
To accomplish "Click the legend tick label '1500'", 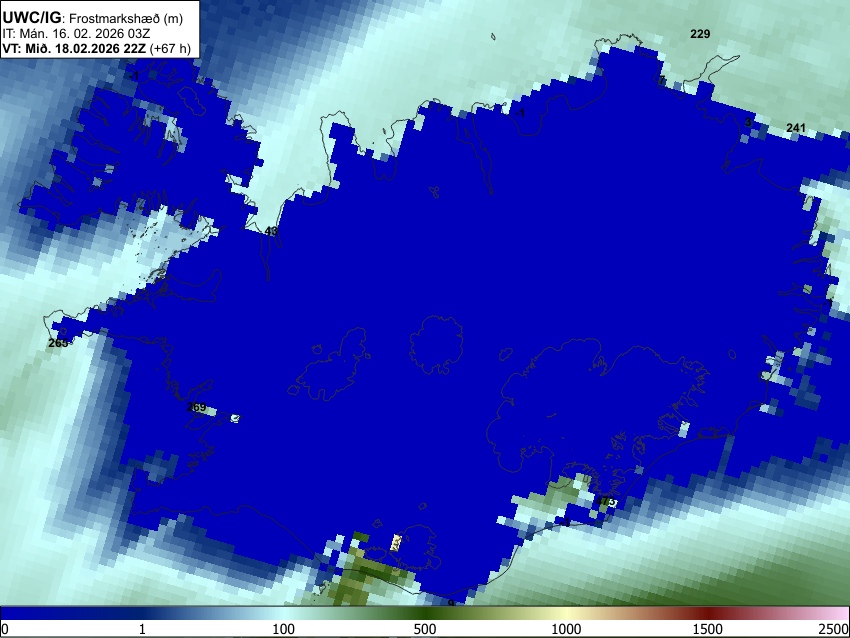I will point(708,629).
